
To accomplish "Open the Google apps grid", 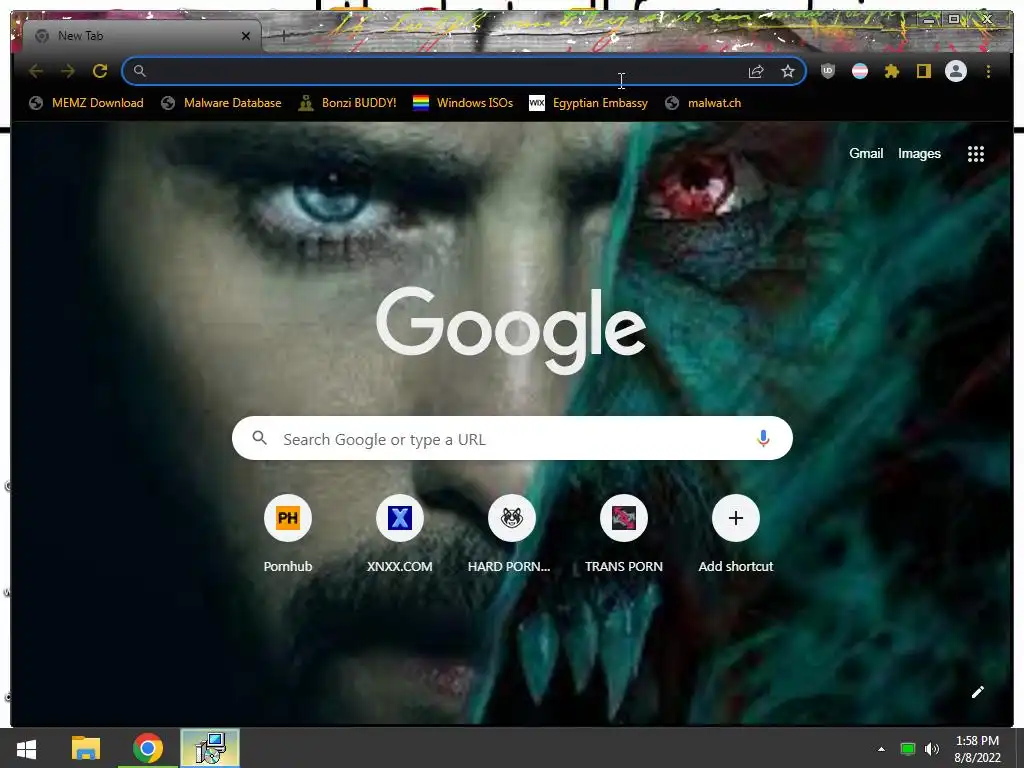I will 976,154.
